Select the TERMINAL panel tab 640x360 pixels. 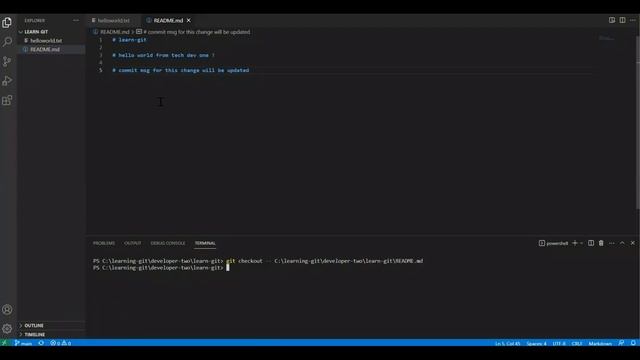[x=205, y=243]
